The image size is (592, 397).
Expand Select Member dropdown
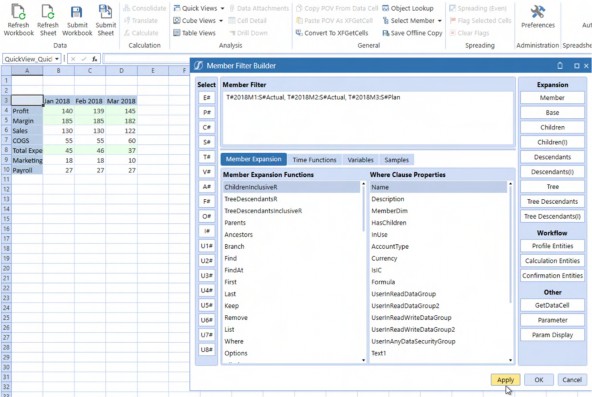(439, 21)
